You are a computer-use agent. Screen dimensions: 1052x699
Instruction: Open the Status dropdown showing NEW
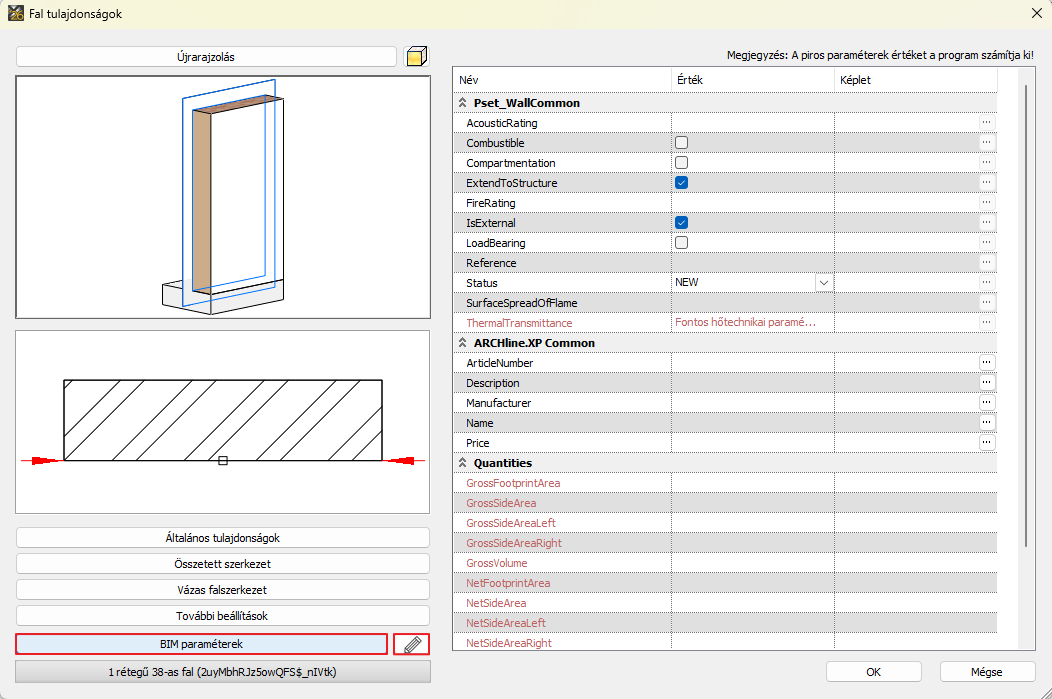(823, 283)
